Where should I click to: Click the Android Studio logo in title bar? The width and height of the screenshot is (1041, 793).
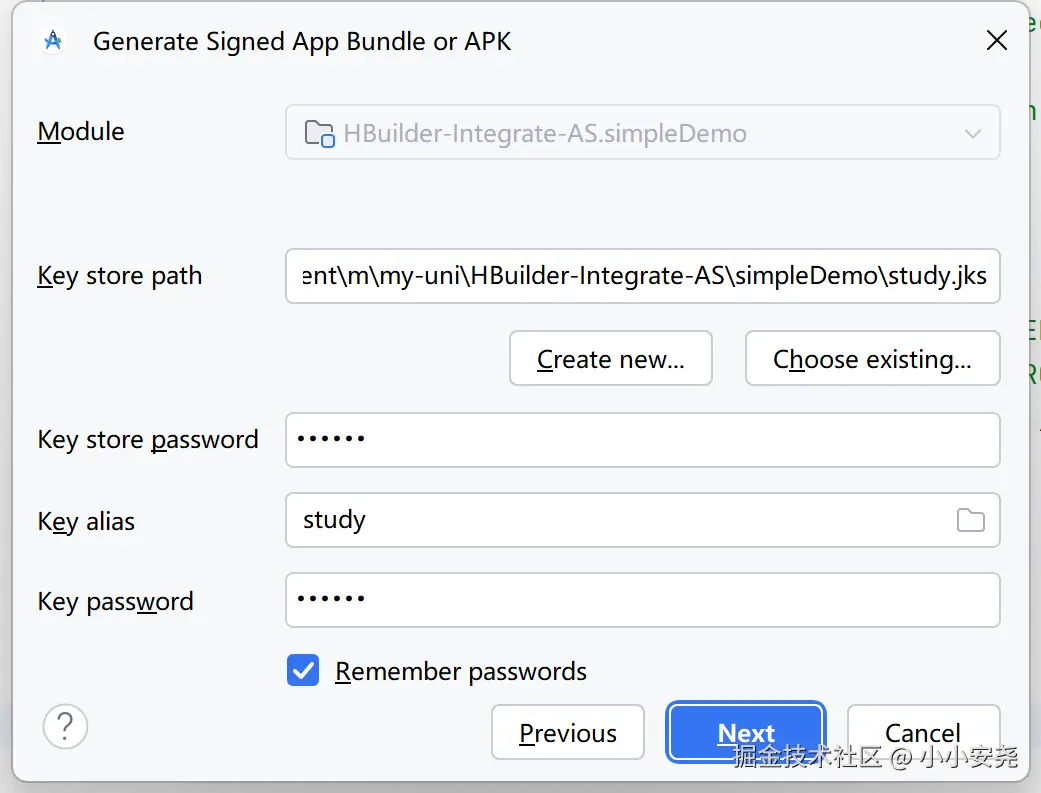(x=53, y=41)
